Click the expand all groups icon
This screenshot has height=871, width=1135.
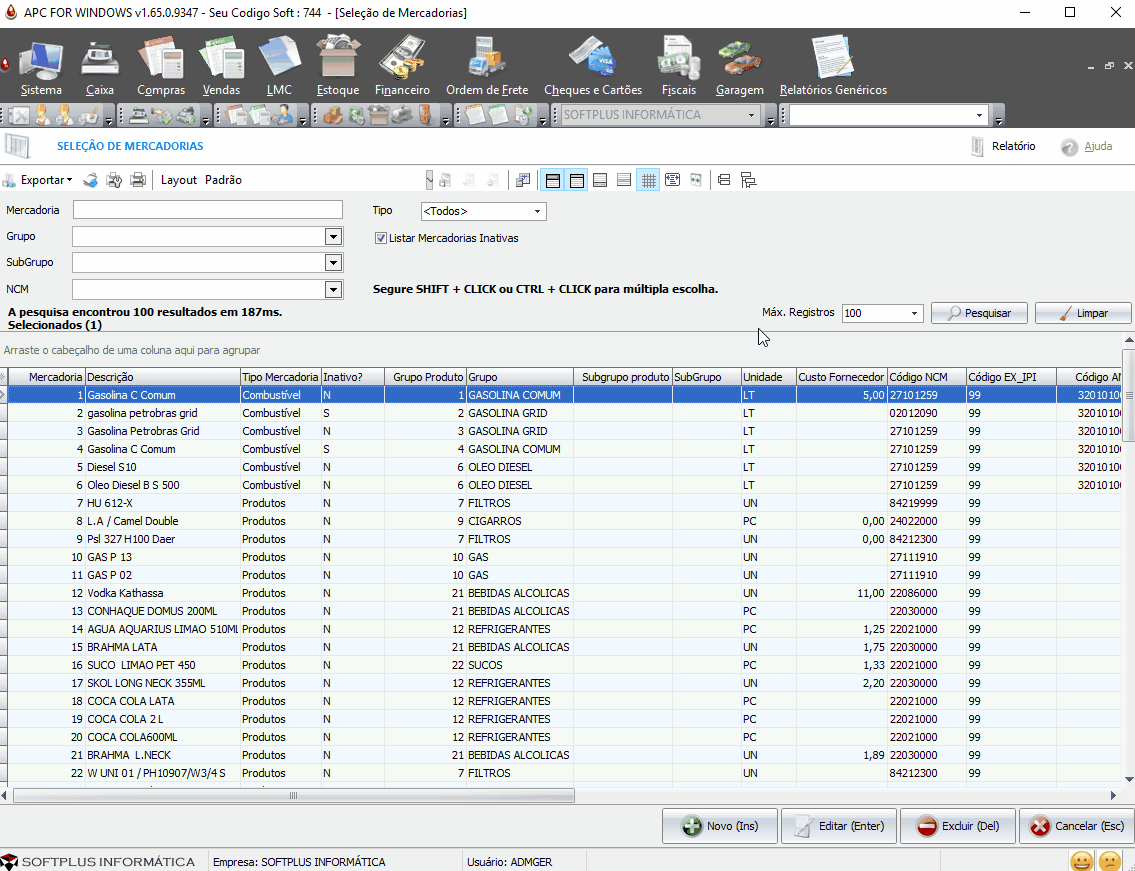(x=724, y=180)
